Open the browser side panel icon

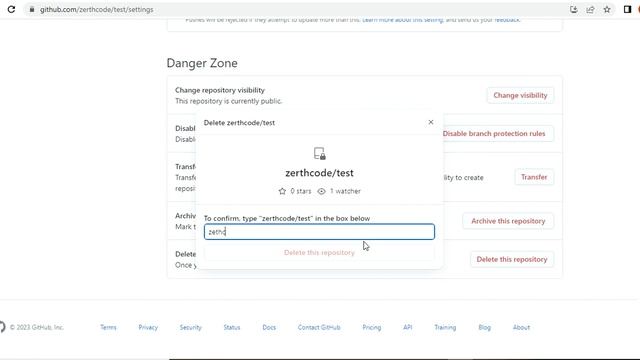(627, 9)
